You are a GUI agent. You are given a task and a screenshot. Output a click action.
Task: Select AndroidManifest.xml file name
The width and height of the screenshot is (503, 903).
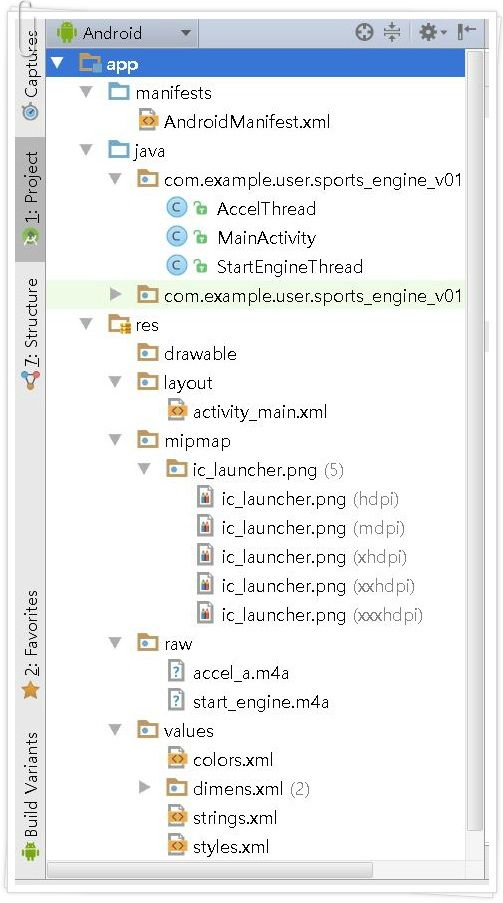coord(247,122)
